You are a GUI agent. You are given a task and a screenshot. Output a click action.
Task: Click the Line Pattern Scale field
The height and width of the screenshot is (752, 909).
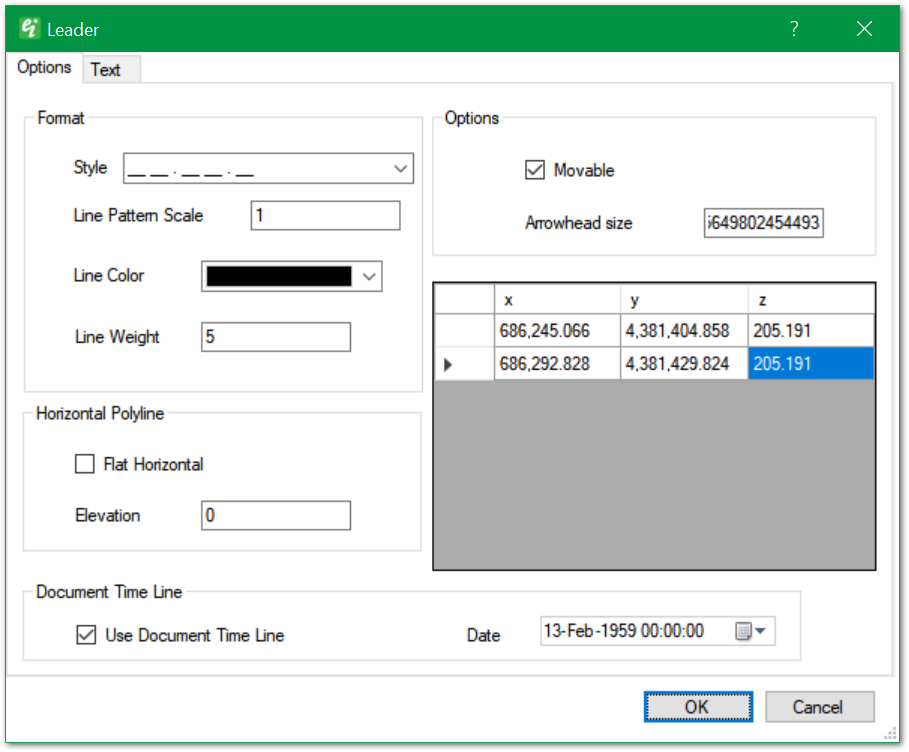(x=325, y=216)
